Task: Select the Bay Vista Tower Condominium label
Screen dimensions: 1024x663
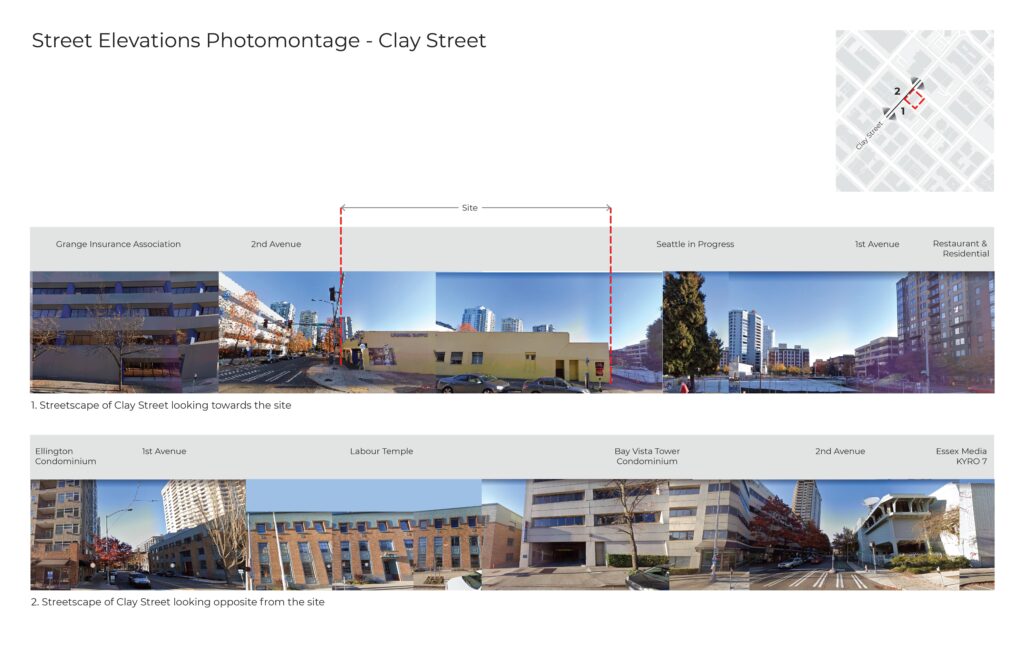Action: tap(647, 456)
